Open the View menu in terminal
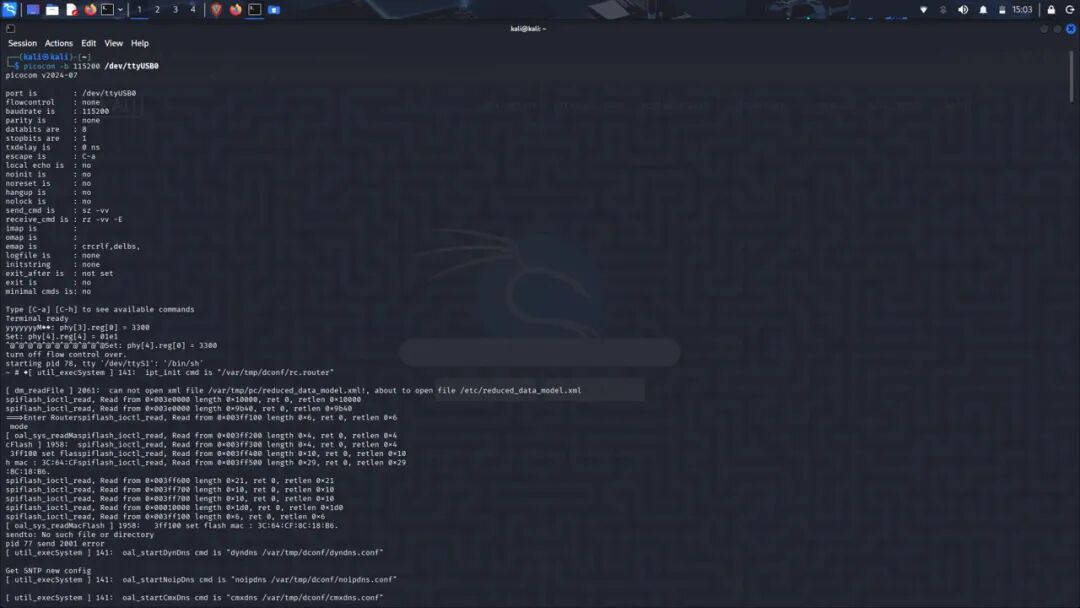Image resolution: width=1080 pixels, height=608 pixels. tap(114, 43)
